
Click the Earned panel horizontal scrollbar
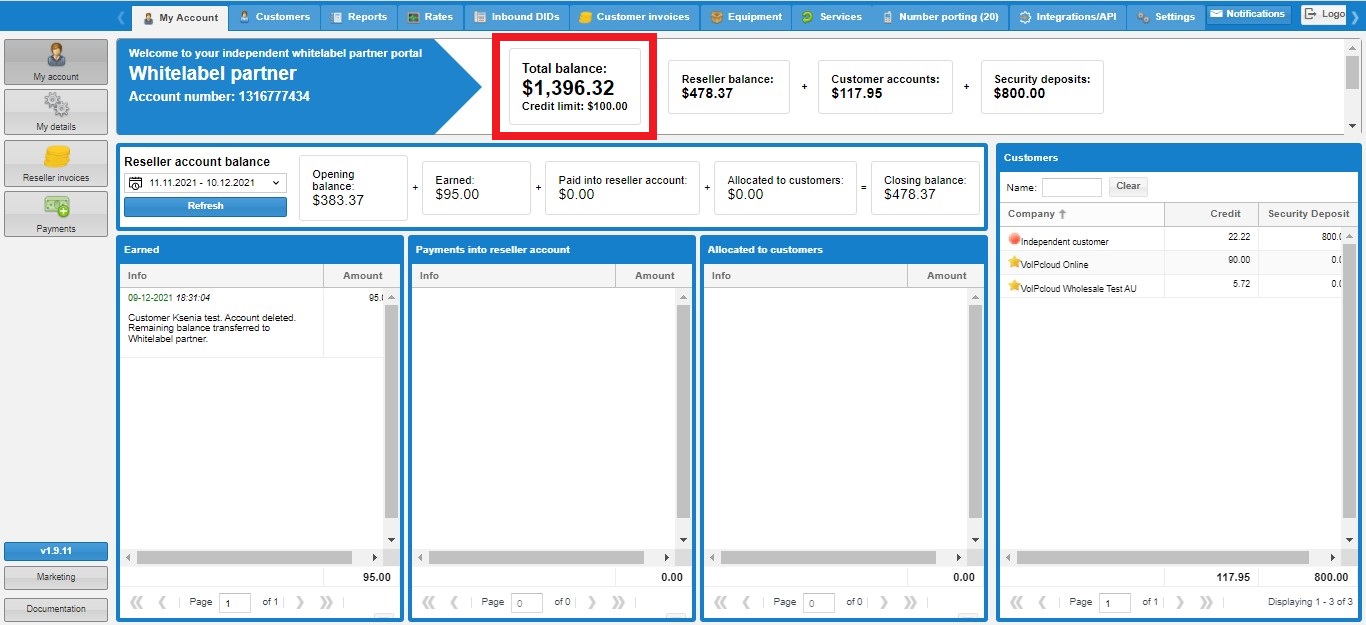[244, 558]
